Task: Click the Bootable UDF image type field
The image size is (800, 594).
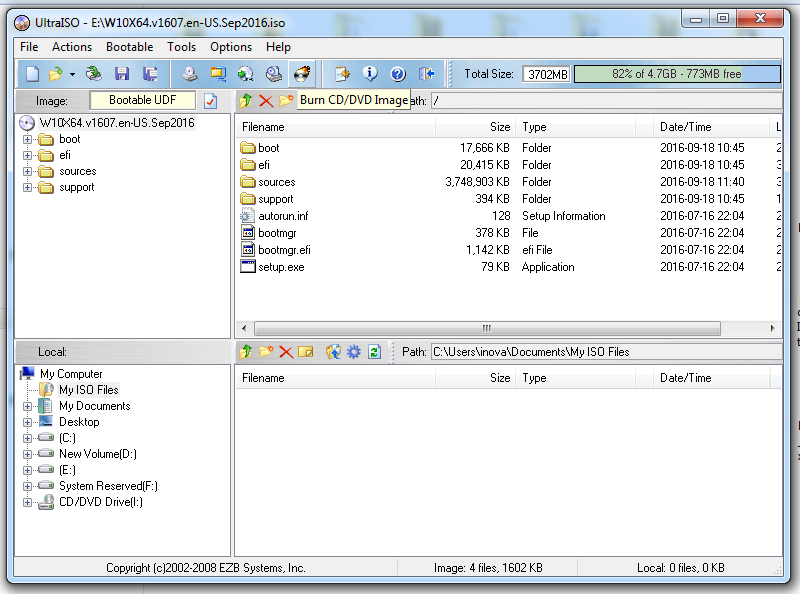Action: [142, 100]
